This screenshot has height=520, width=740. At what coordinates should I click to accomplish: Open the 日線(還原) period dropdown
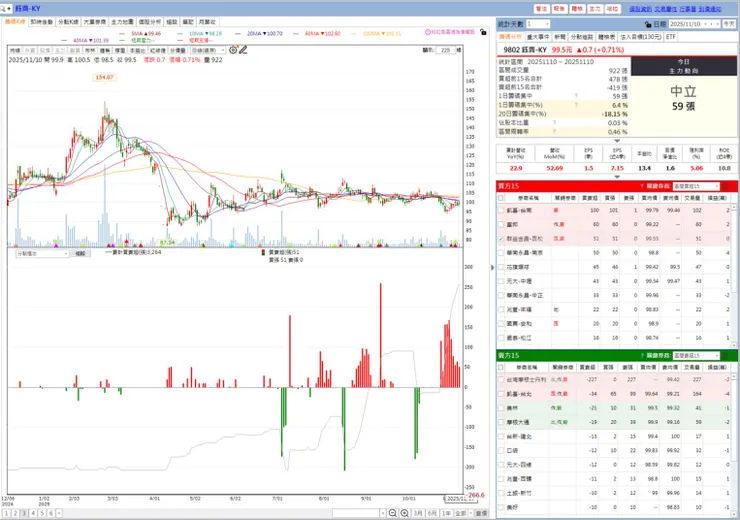click(x=208, y=50)
